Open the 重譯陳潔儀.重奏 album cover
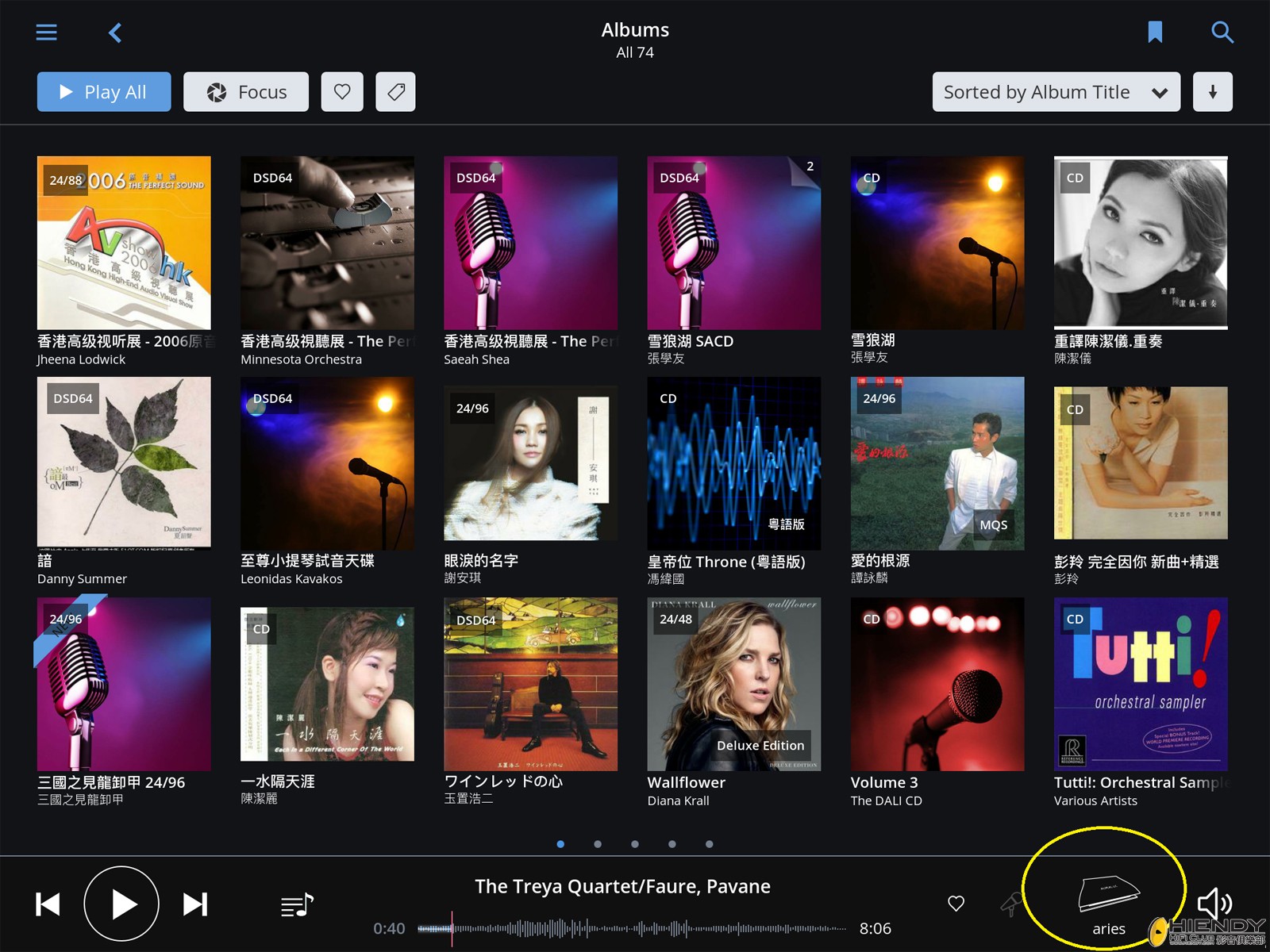 [1141, 243]
